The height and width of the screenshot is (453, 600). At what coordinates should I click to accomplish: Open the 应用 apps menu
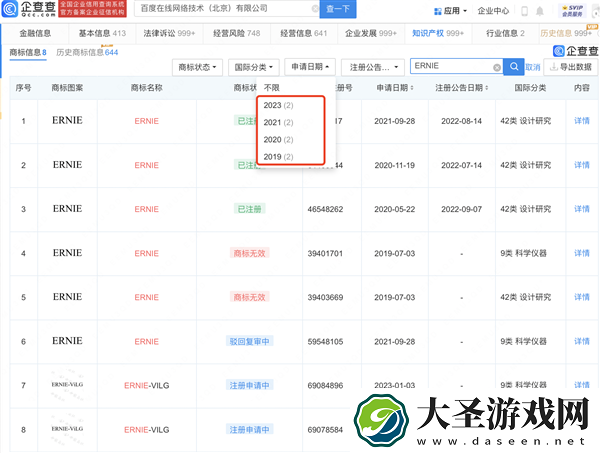(450, 11)
